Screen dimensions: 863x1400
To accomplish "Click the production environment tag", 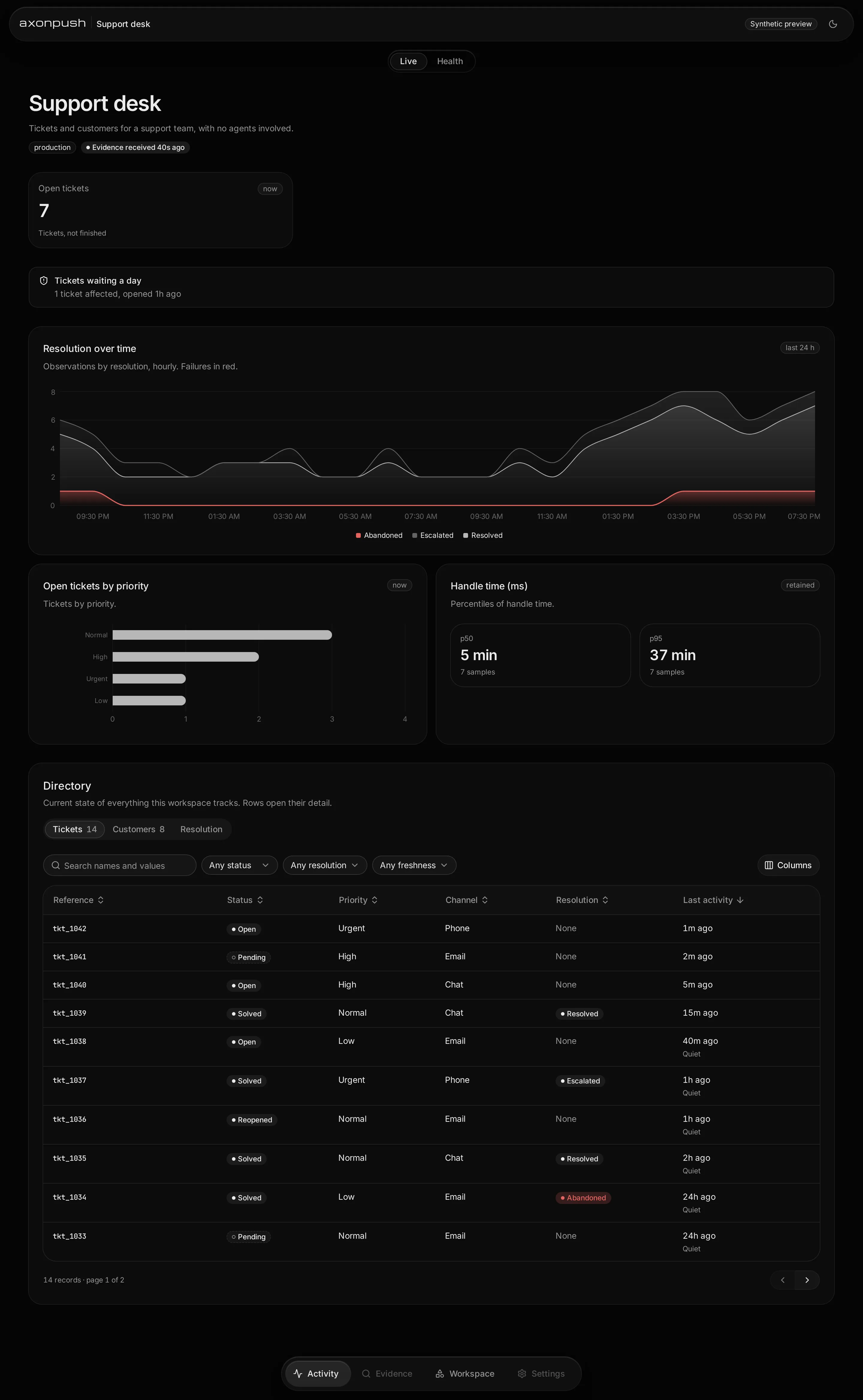I will click(x=52, y=147).
